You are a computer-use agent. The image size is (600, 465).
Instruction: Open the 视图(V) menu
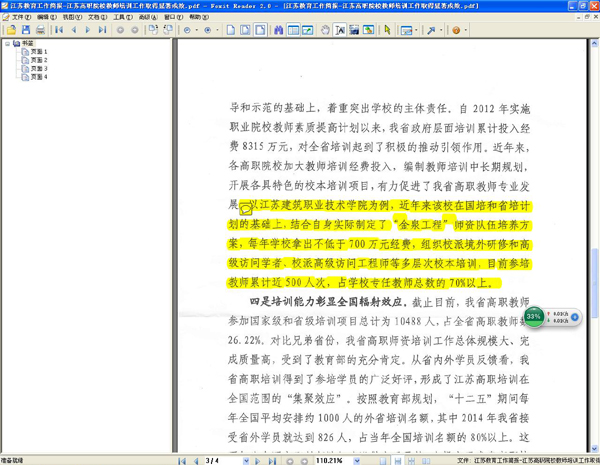[73, 17]
